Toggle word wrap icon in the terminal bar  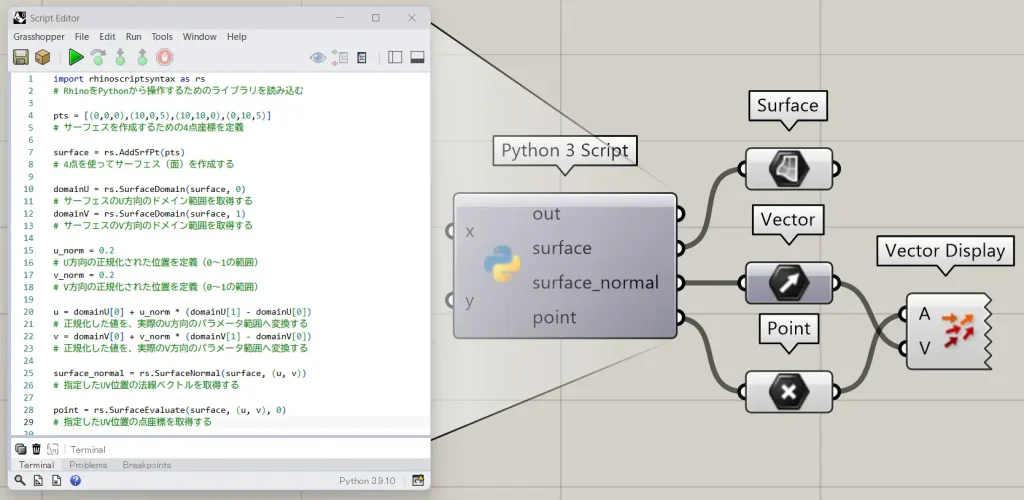tap(53, 448)
